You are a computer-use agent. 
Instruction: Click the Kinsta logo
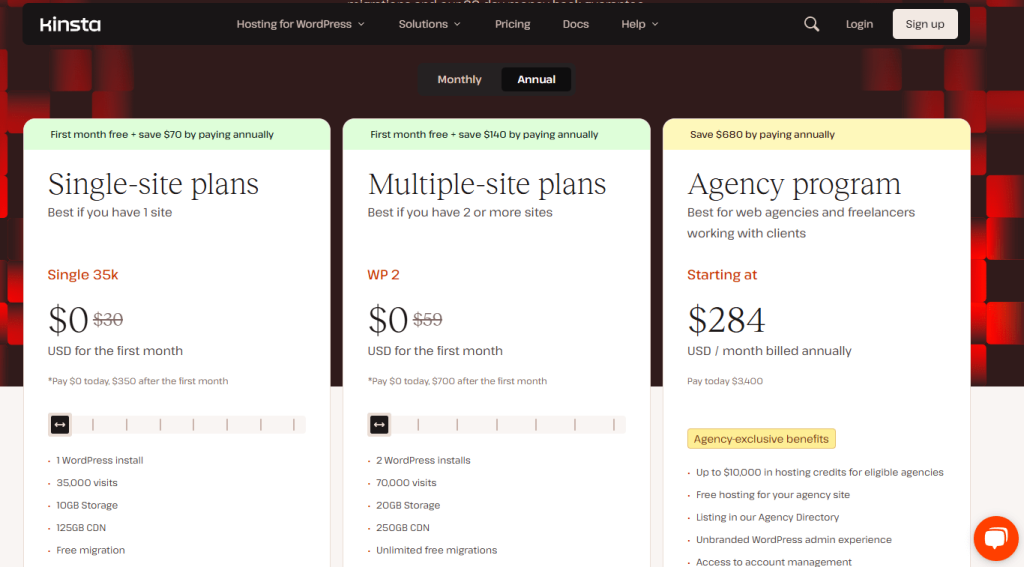(70, 25)
